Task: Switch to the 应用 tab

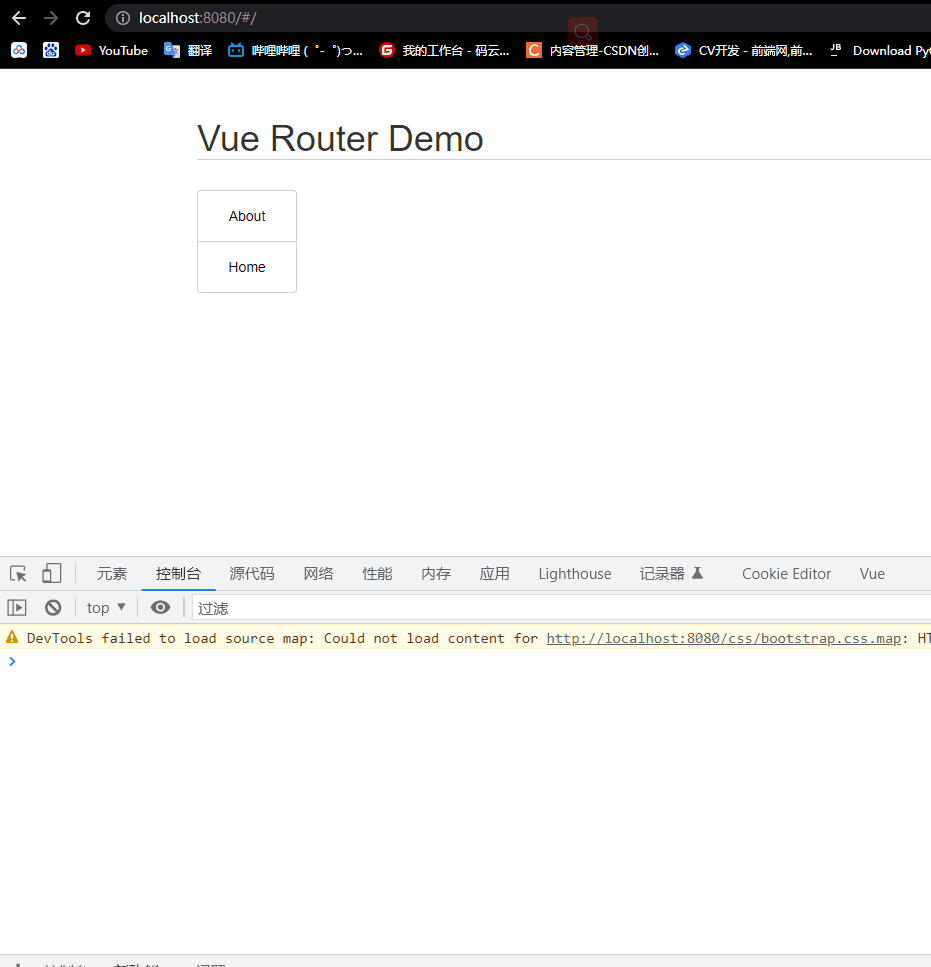Action: (x=494, y=574)
